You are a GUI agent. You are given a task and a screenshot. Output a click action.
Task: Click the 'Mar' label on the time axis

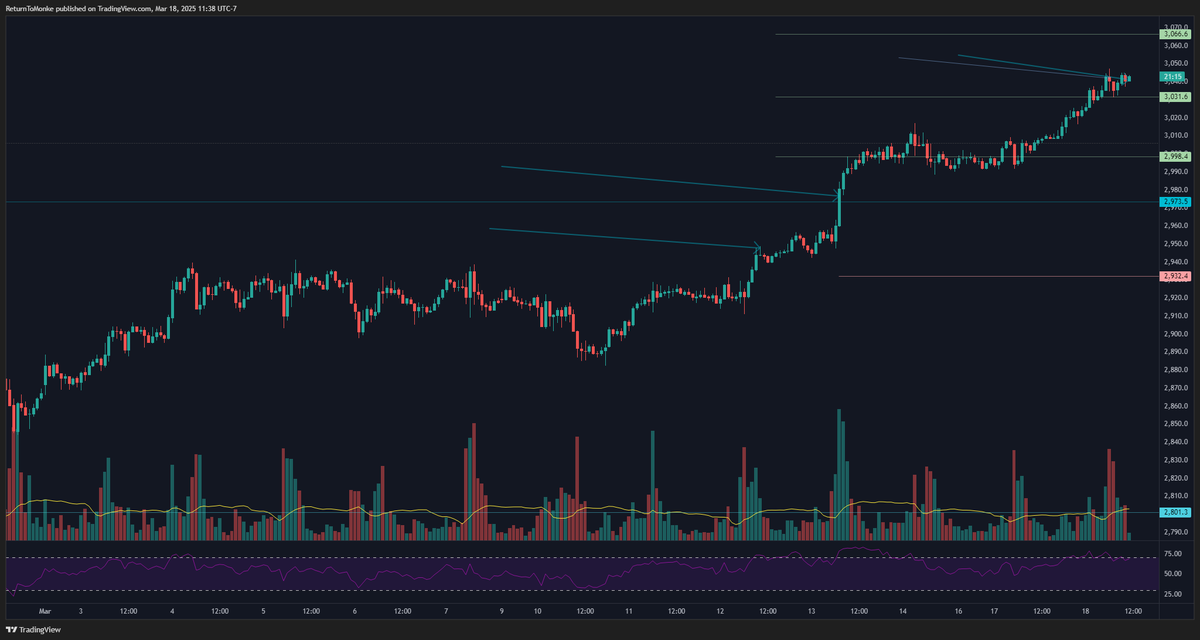tap(45, 610)
